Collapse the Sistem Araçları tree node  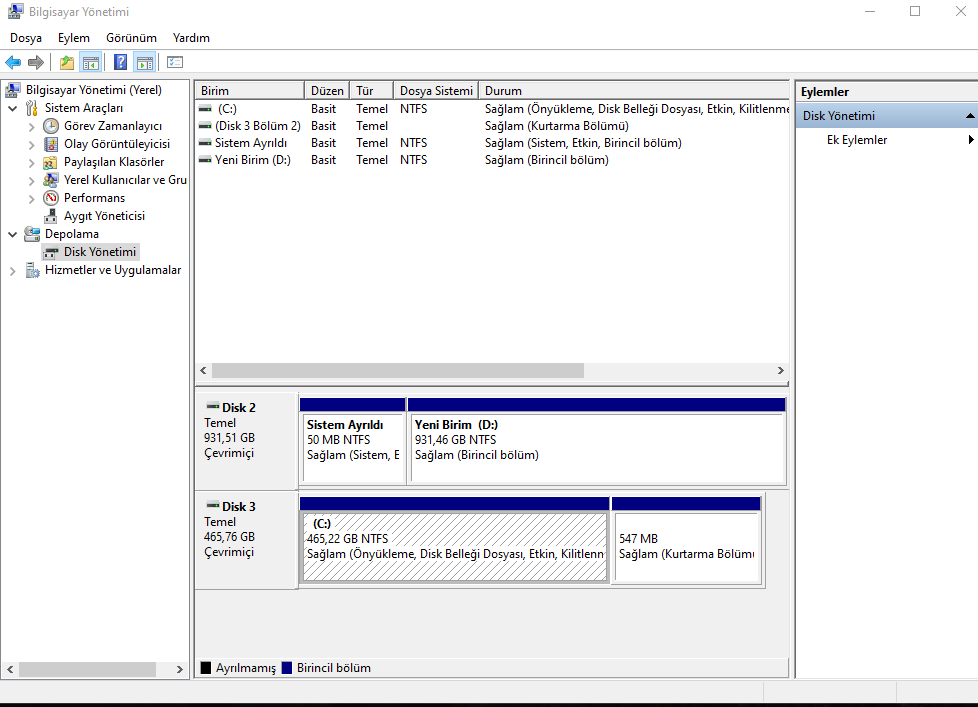(12, 108)
